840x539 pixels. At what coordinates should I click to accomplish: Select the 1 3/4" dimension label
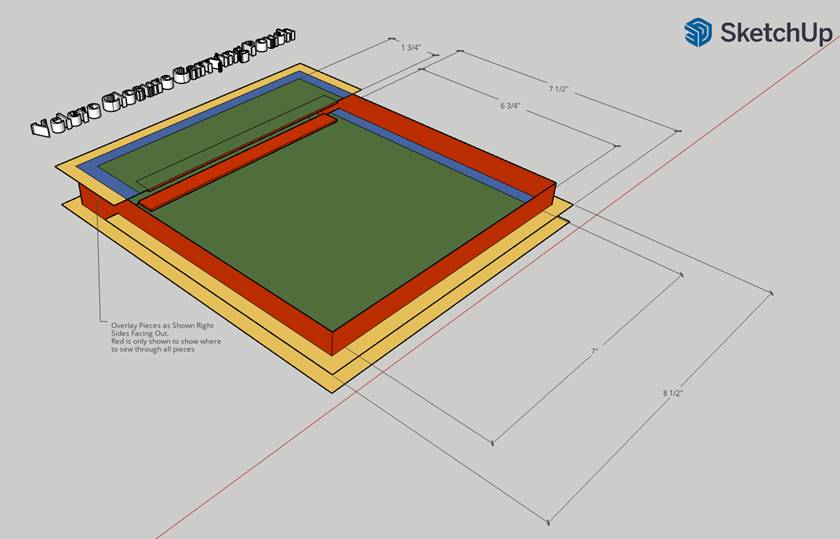pyautogui.click(x=410, y=47)
